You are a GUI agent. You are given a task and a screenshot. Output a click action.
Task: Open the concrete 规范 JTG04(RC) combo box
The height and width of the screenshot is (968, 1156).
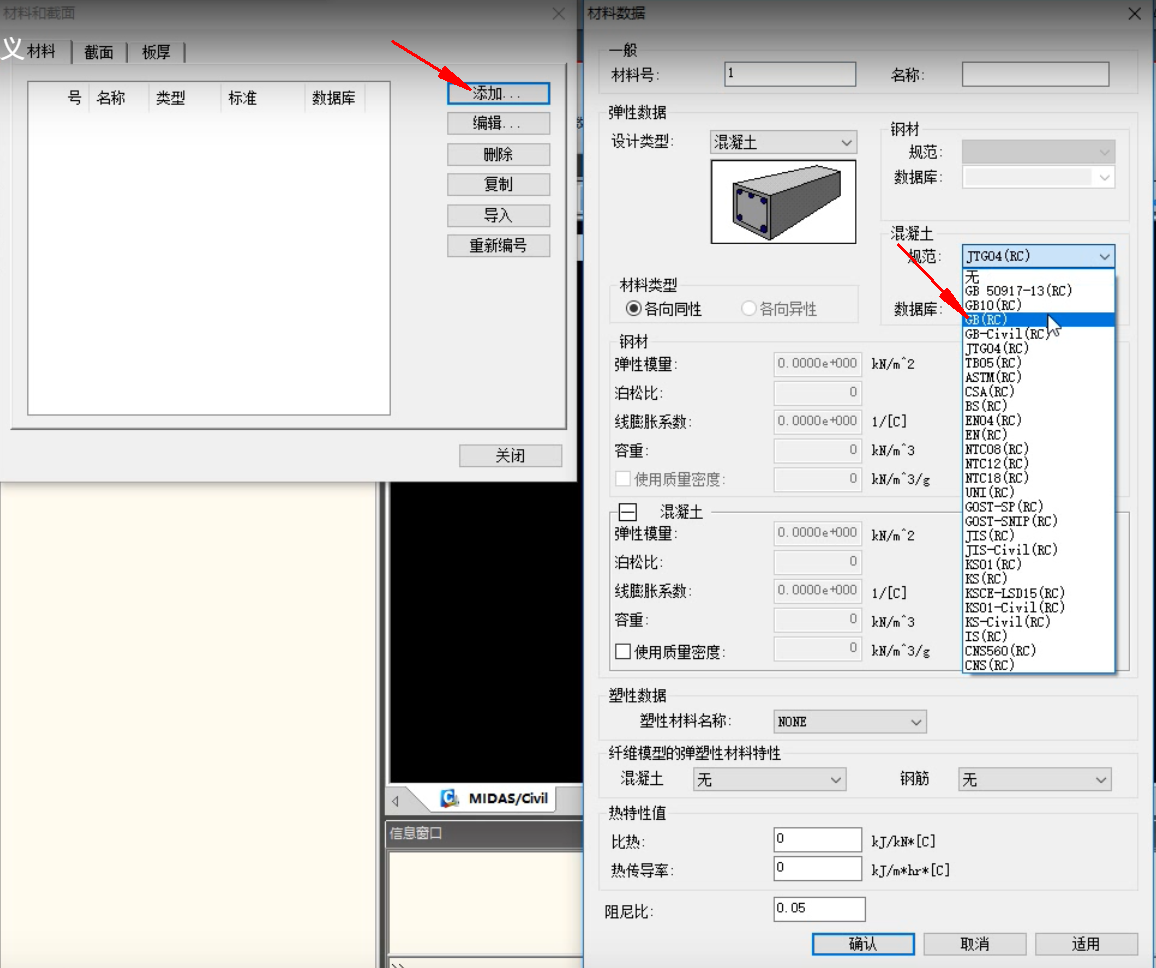click(x=1038, y=256)
